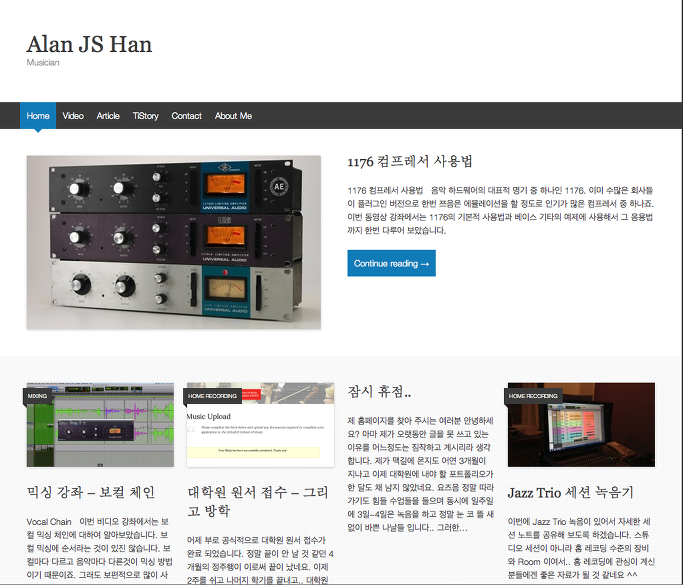Open the 1176 컴프레서 사용법 post title
Screen dimensions: 683x585
pos(410,161)
